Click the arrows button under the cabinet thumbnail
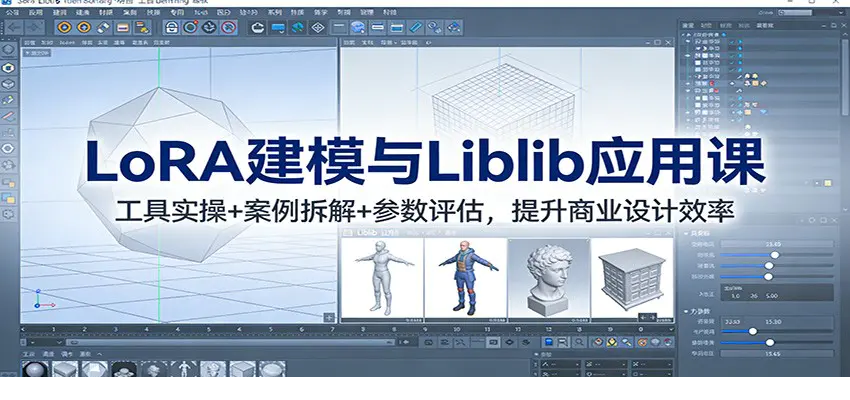 tap(648, 317)
